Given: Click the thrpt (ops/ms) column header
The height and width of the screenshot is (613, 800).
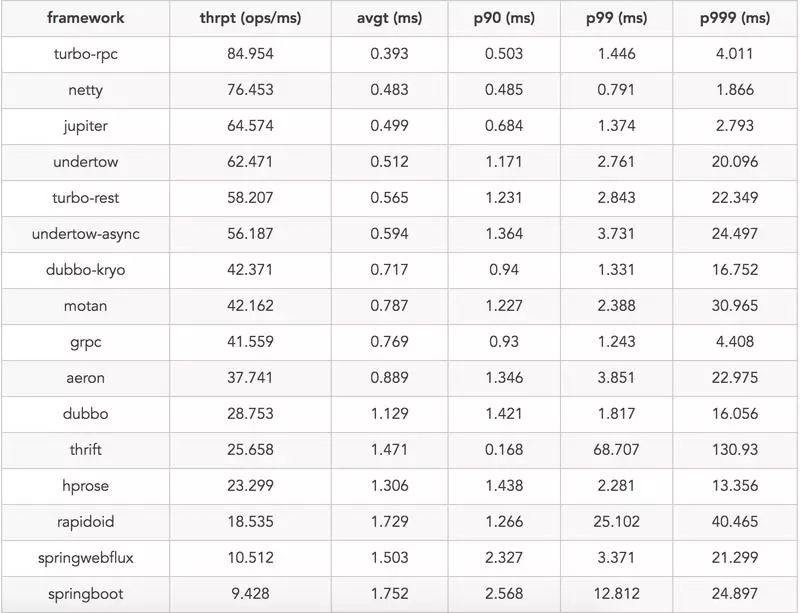Looking at the screenshot, I should coord(251,18).
